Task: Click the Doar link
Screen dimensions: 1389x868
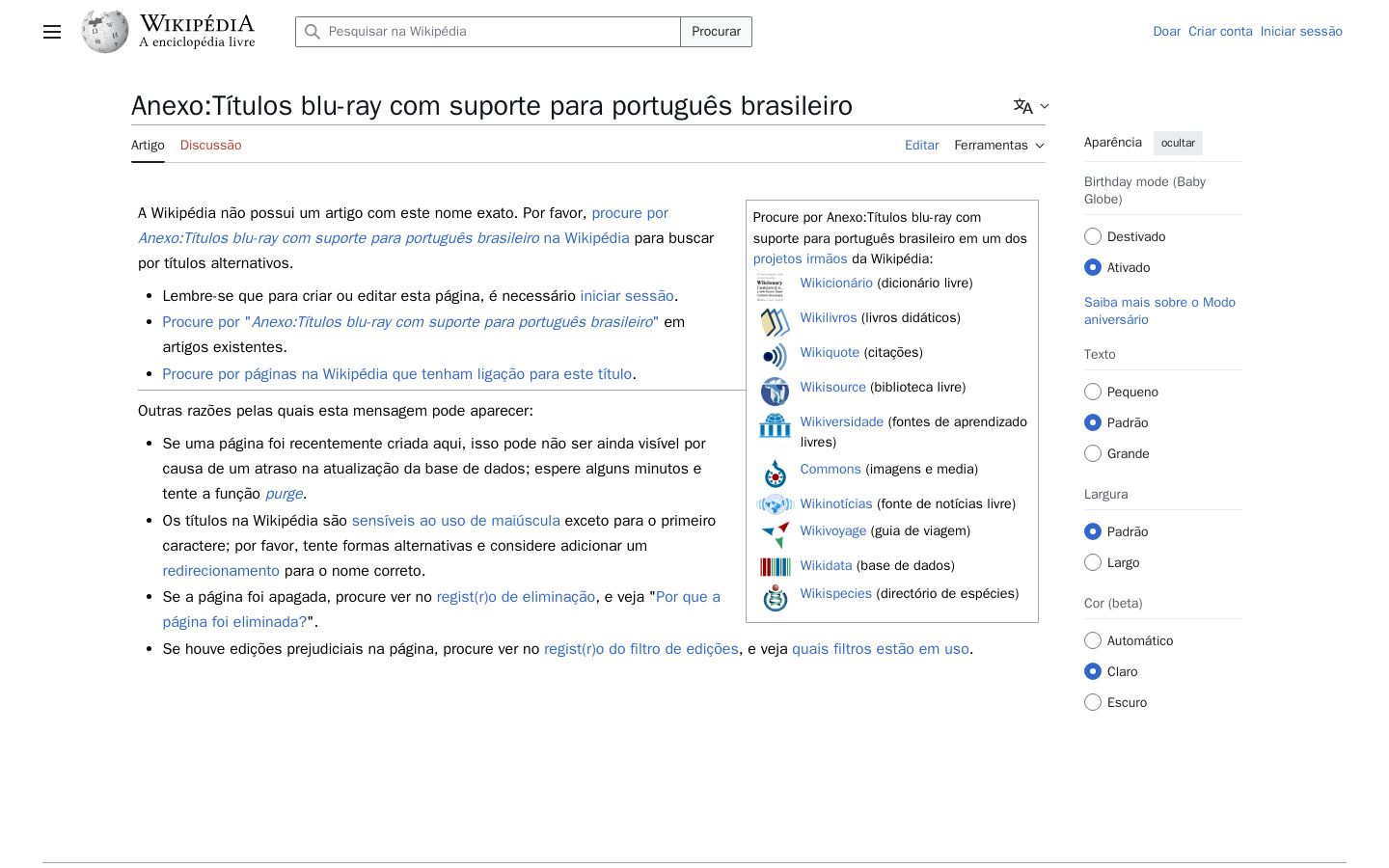Action: [1166, 32]
